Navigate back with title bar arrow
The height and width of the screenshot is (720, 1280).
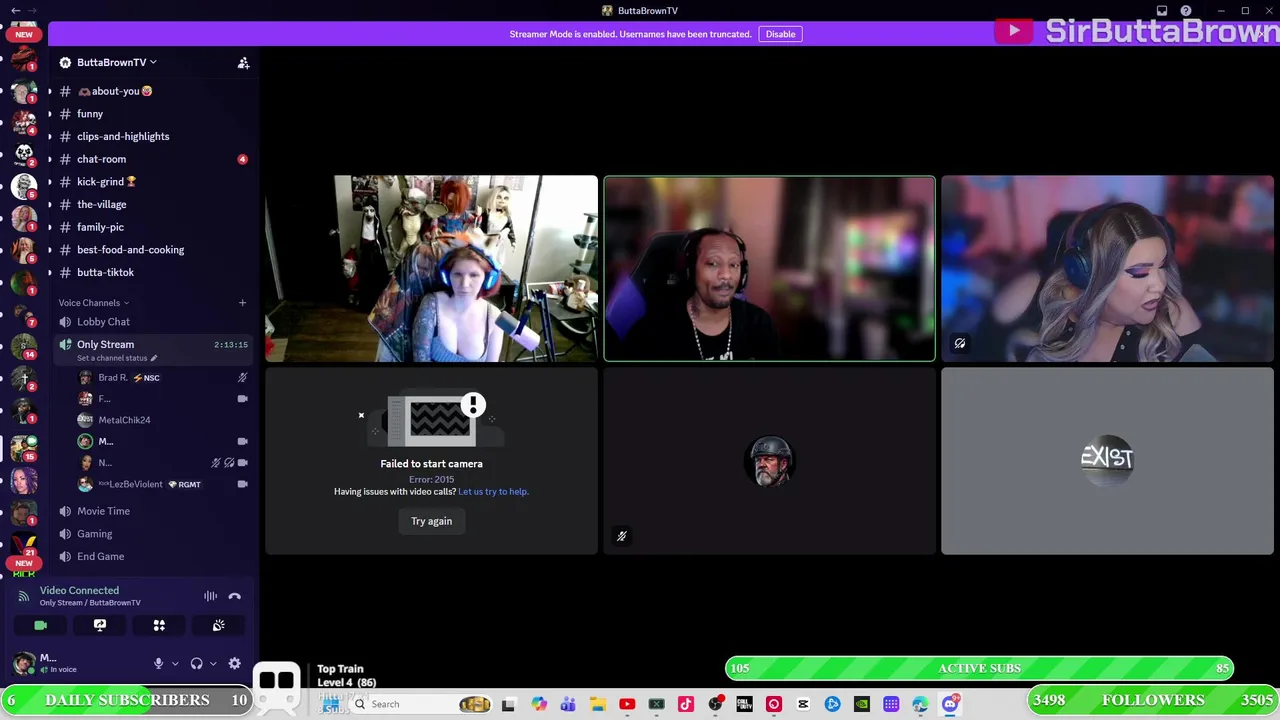coord(15,11)
